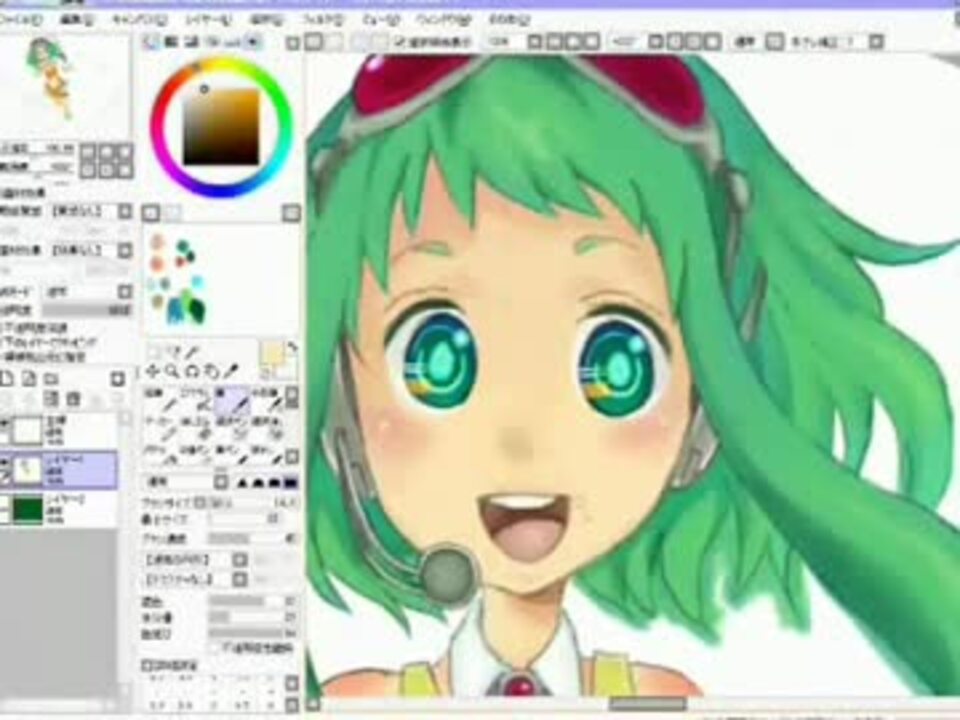Click the undo button in top toolbar
The image size is (960, 720).
314,42
